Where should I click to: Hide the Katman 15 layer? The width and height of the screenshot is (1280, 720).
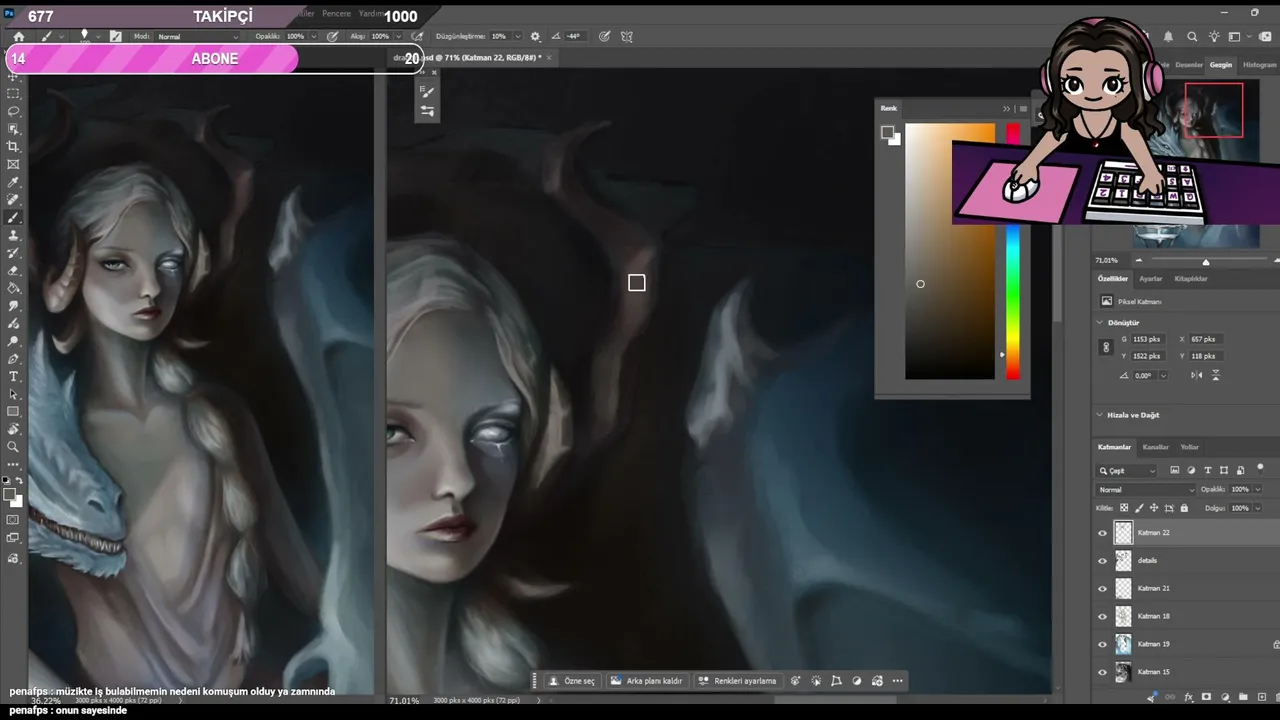pos(1103,672)
